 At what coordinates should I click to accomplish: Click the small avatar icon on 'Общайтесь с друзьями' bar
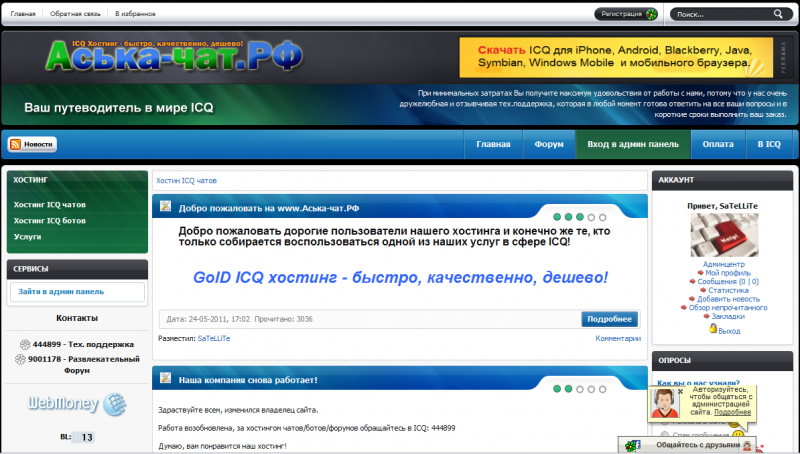click(747, 445)
